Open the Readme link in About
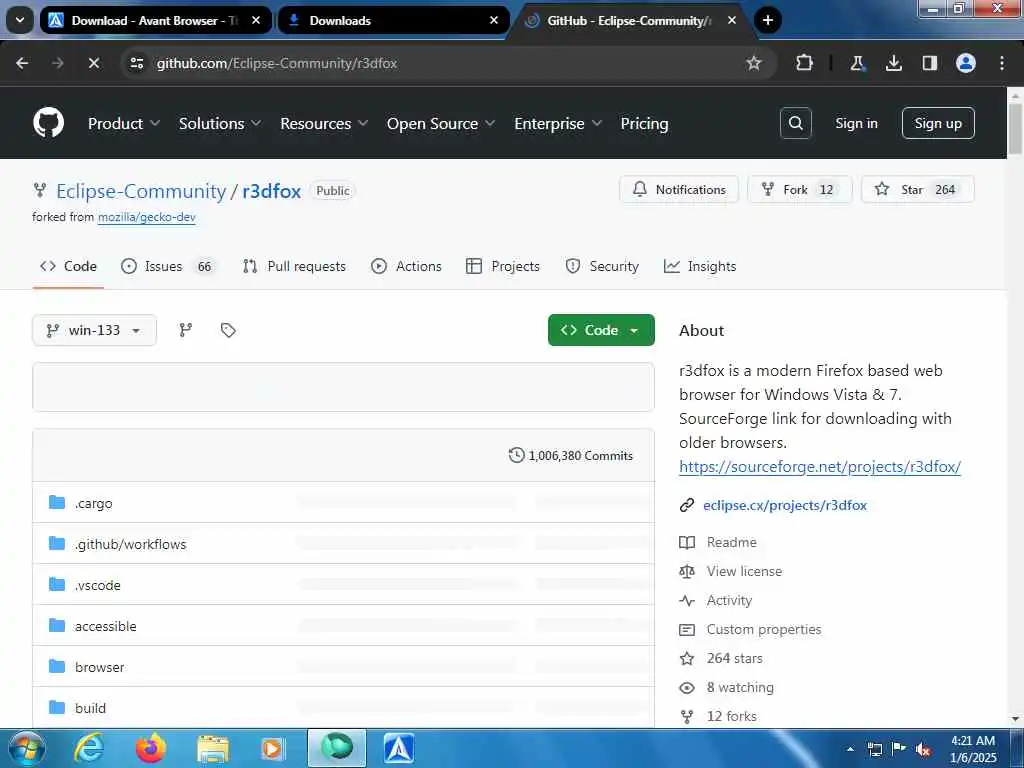The width and height of the screenshot is (1024, 768). coord(731,542)
